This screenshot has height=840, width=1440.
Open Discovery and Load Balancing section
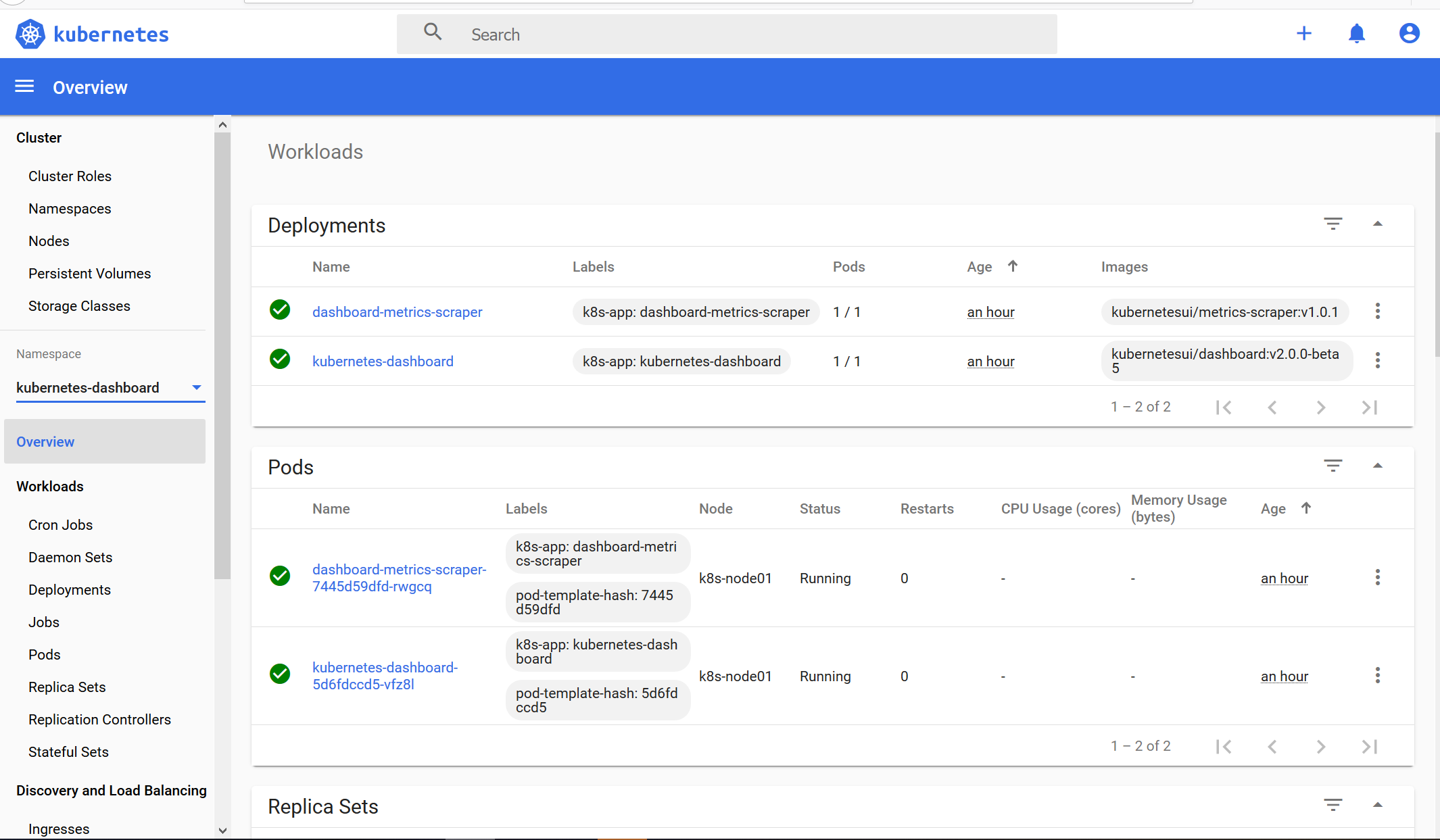(x=112, y=790)
